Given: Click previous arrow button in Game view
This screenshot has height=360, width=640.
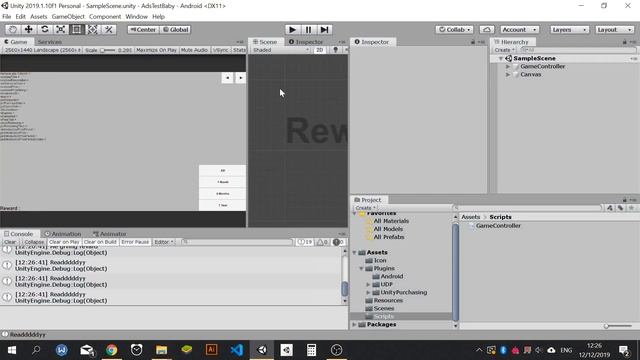Looking at the screenshot, I should tap(227, 78).
